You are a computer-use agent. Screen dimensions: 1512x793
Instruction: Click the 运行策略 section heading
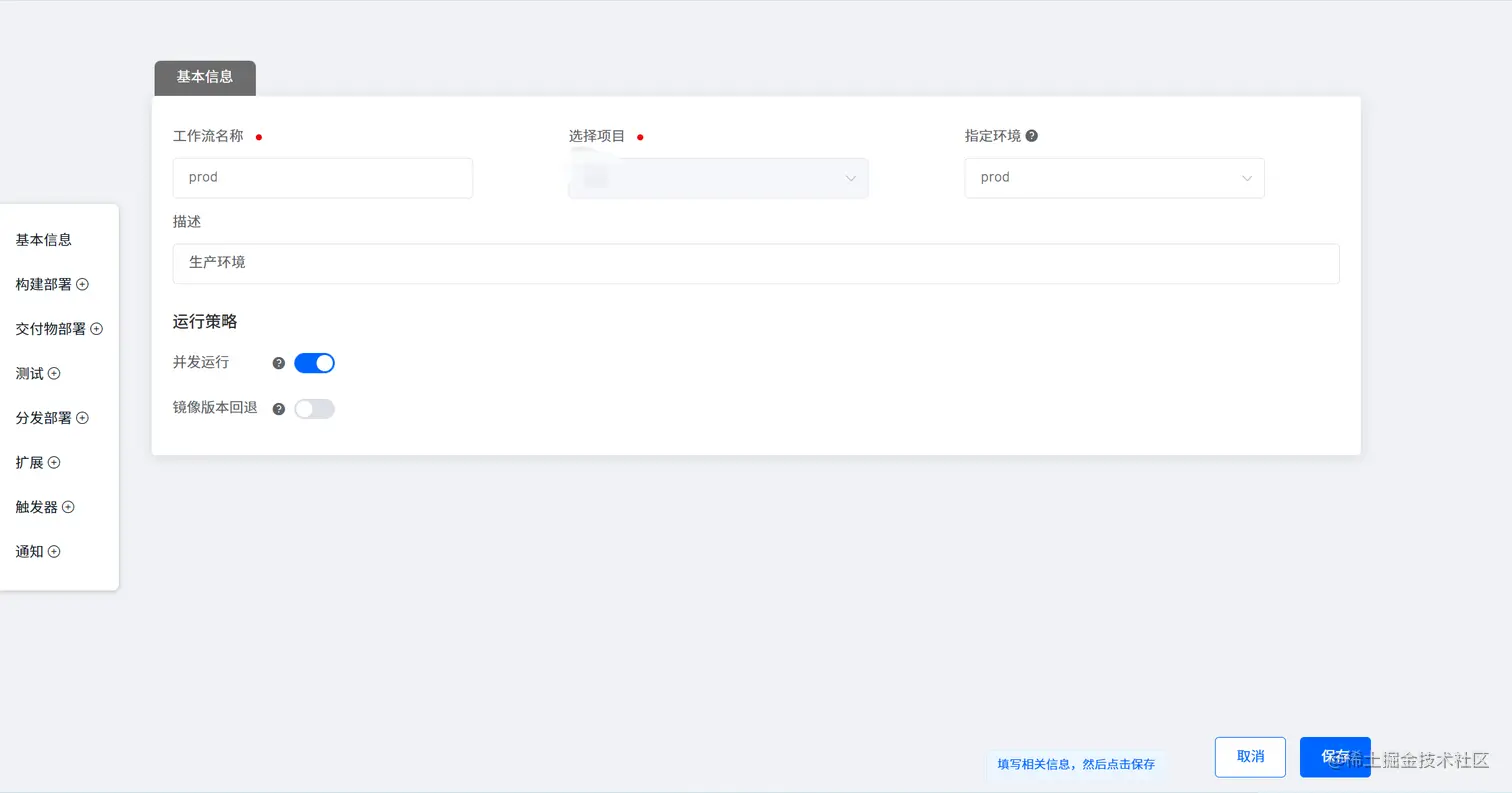tap(205, 322)
